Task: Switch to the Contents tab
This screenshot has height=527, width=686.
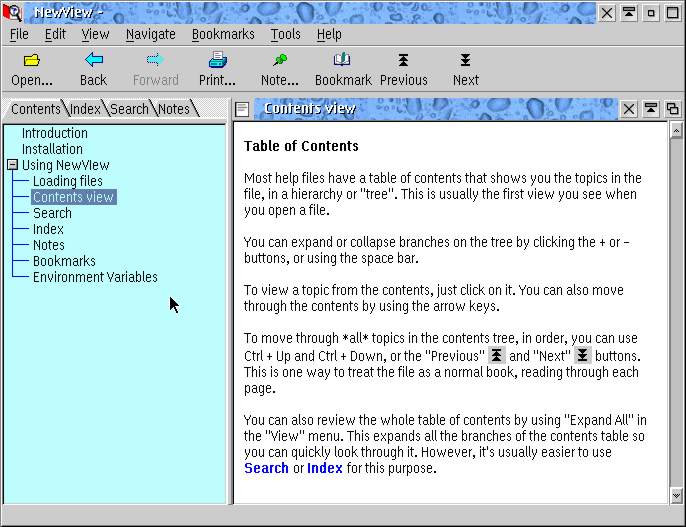Action: pyautogui.click(x=36, y=109)
